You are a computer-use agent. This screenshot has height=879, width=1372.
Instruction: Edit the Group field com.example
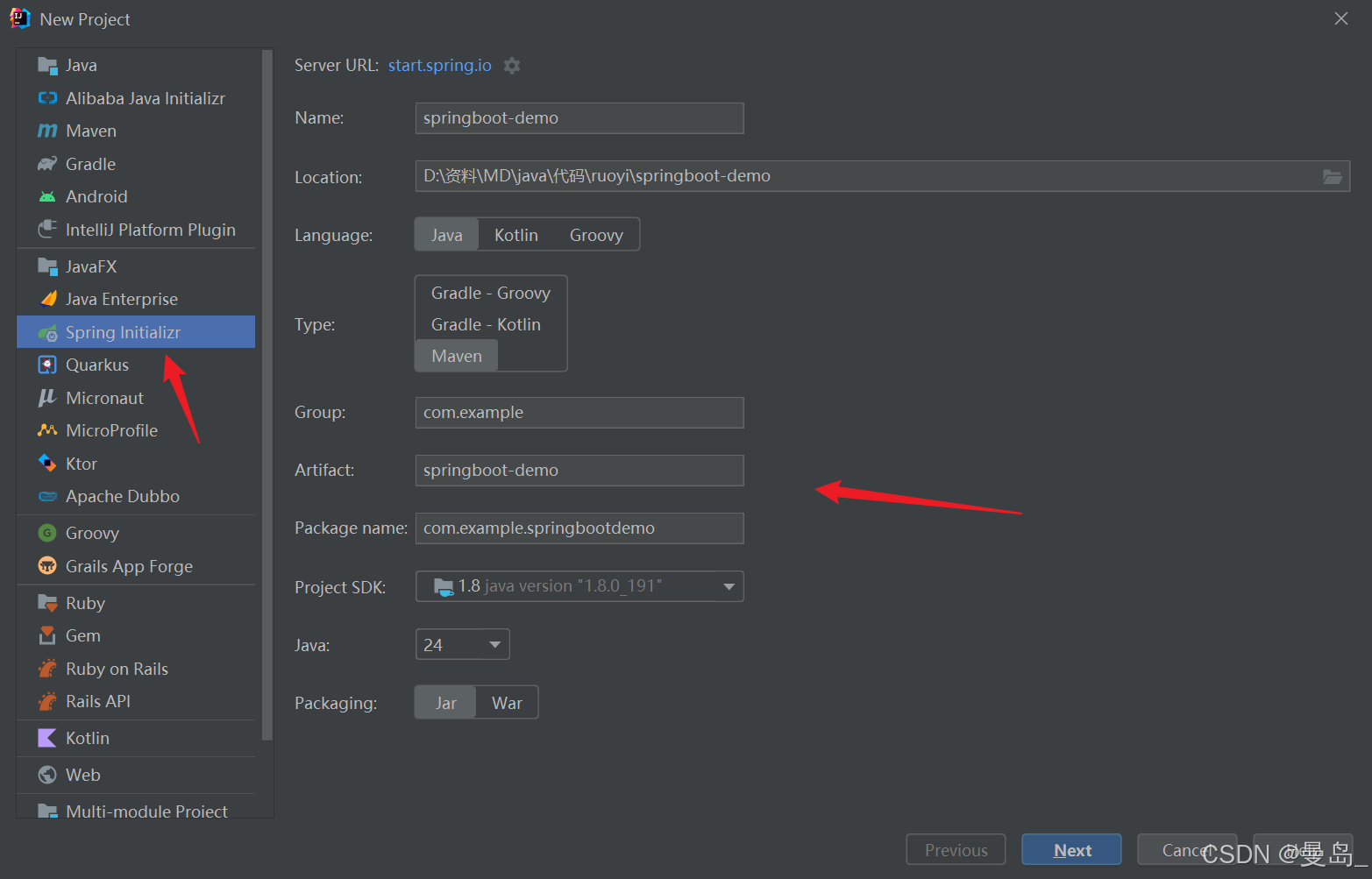click(579, 413)
